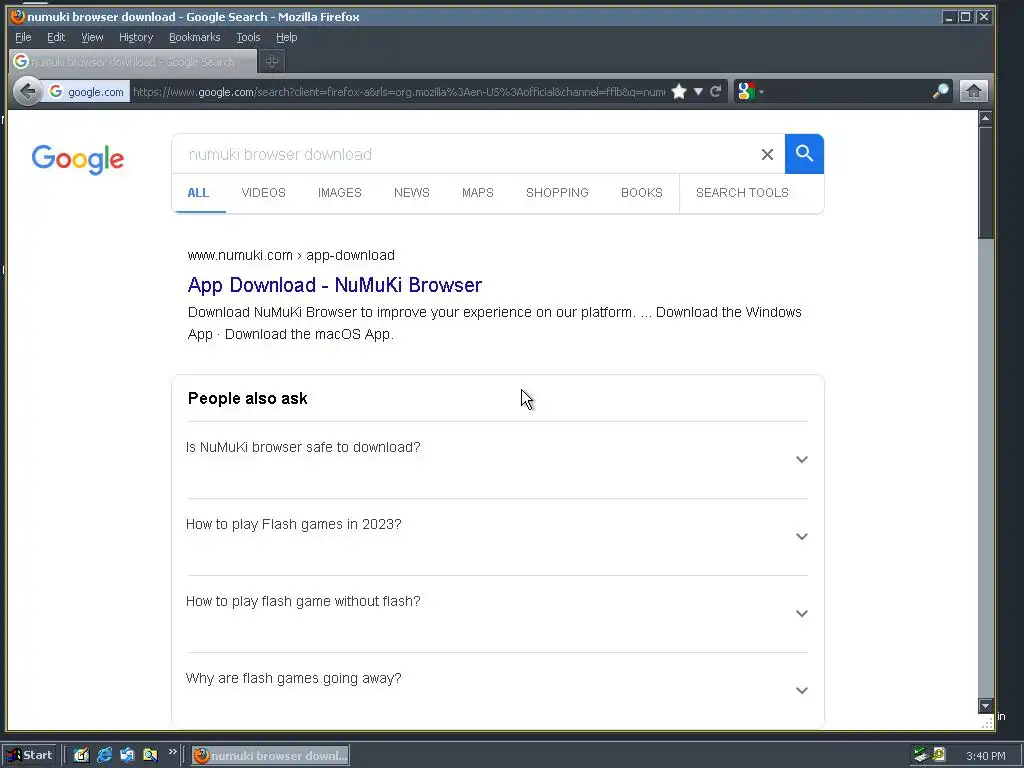Click the blue Google search button
The image size is (1024, 768).
pyautogui.click(x=804, y=154)
